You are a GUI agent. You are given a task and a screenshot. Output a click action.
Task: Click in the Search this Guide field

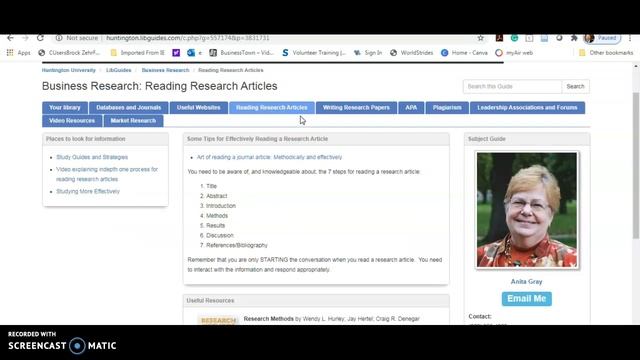[512, 87]
